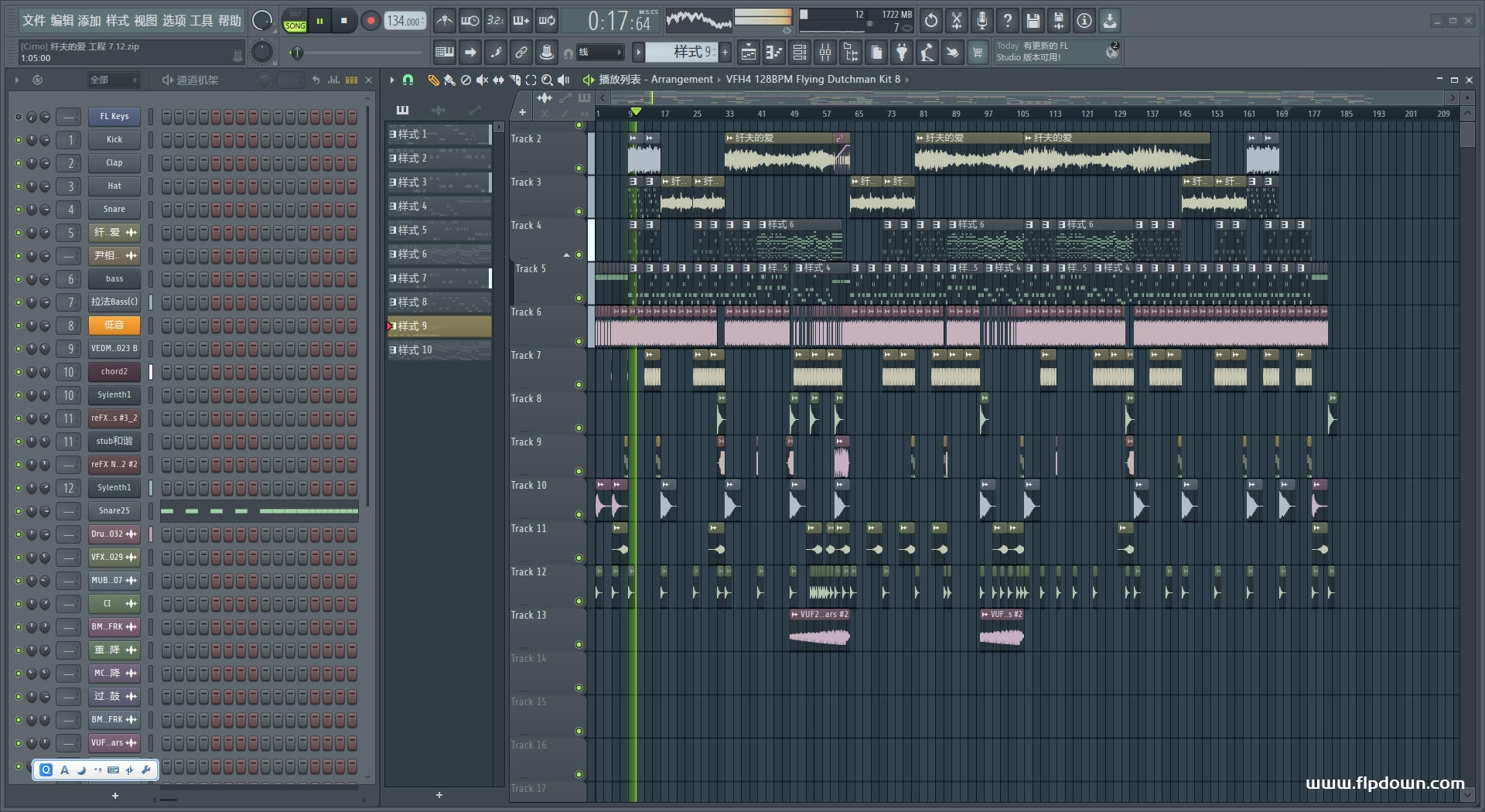Mute the Kick channel green light

(19, 140)
